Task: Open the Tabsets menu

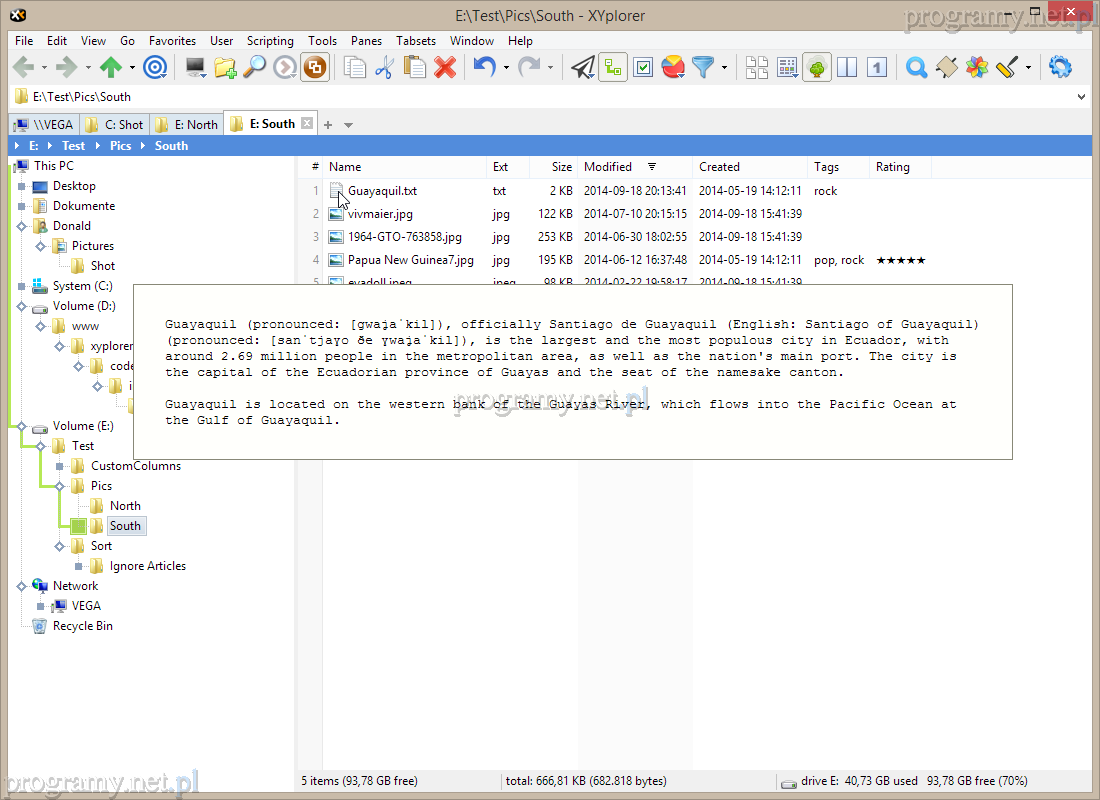Action: coord(416,41)
